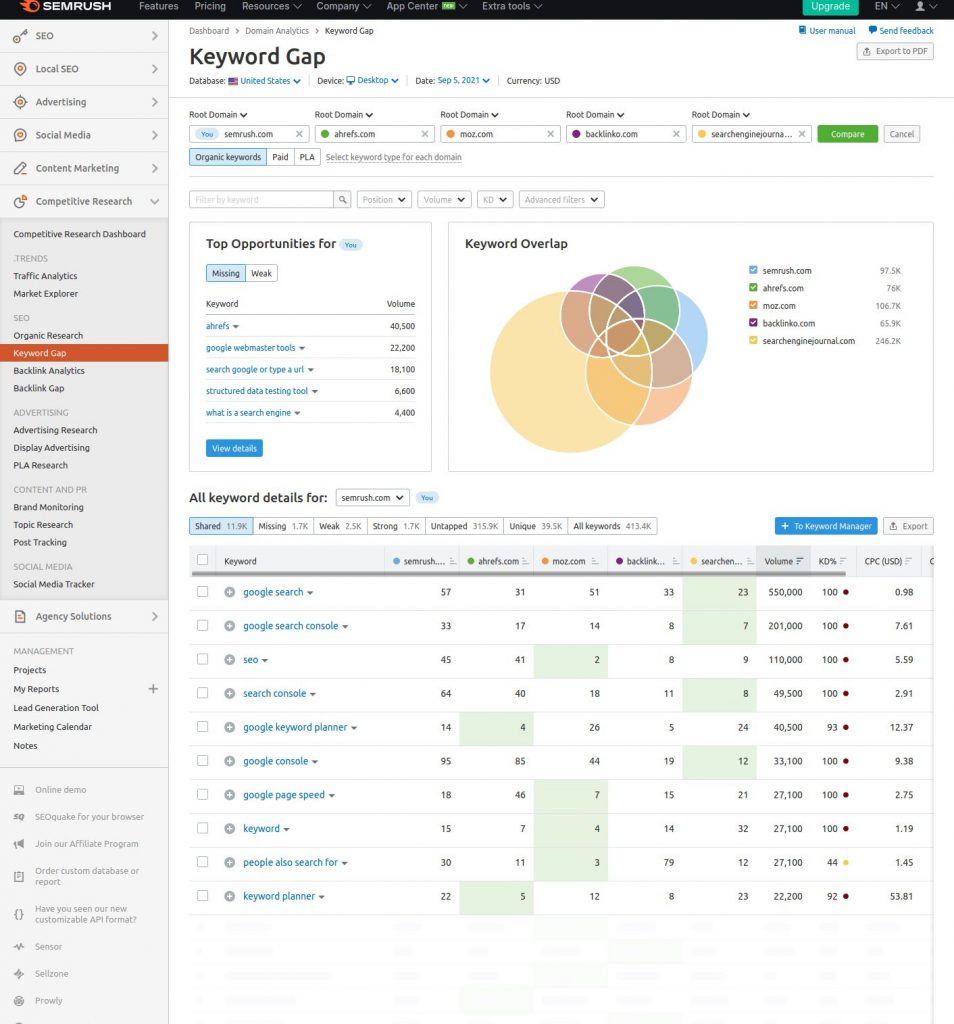Open the KD filter dropdown
This screenshot has height=1024, width=954.
(x=495, y=200)
